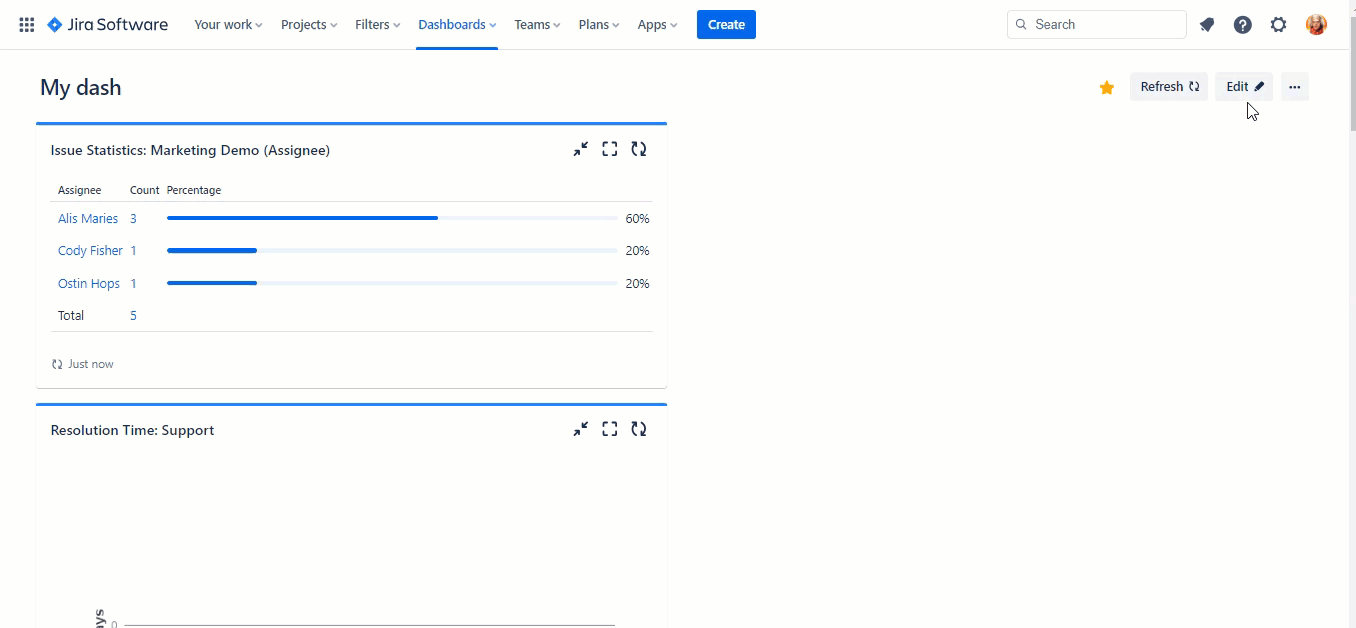Toggle the dashboard favorite star
Screen dimensions: 1356x628
pyautogui.click(x=1107, y=87)
